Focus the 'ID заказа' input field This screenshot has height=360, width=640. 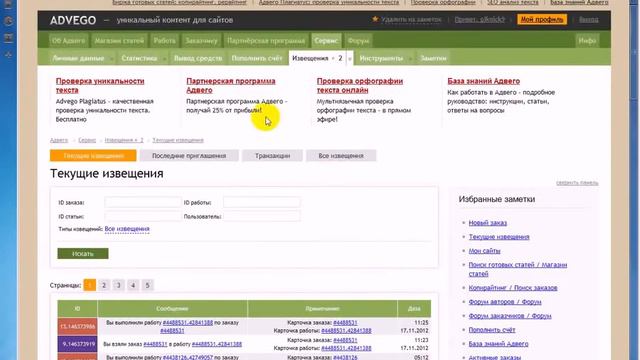(142, 202)
